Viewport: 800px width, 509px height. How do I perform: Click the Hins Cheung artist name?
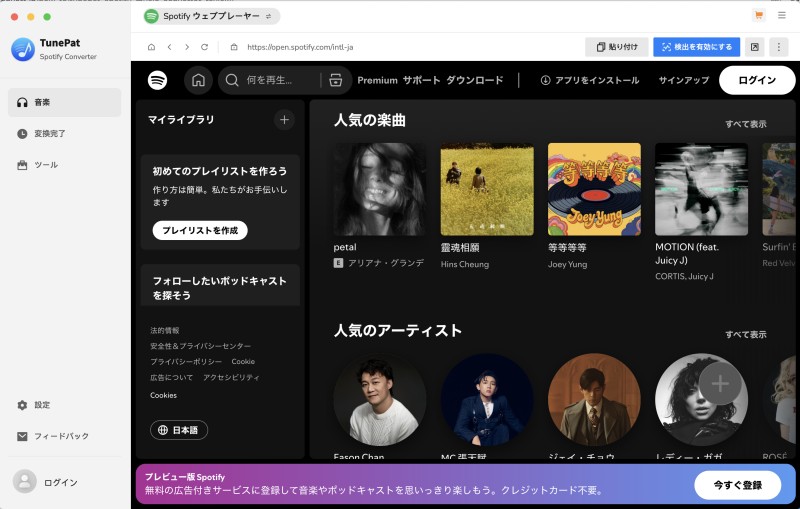(x=465, y=264)
